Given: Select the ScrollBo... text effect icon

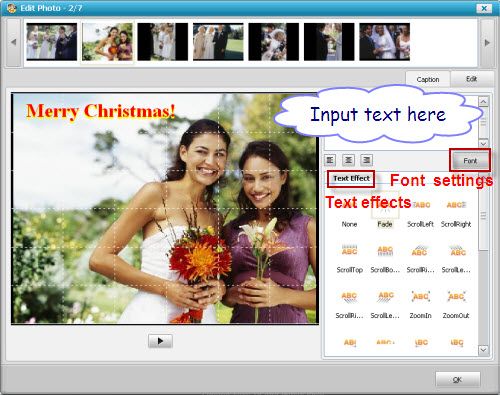Looking at the screenshot, I should click(385, 251).
